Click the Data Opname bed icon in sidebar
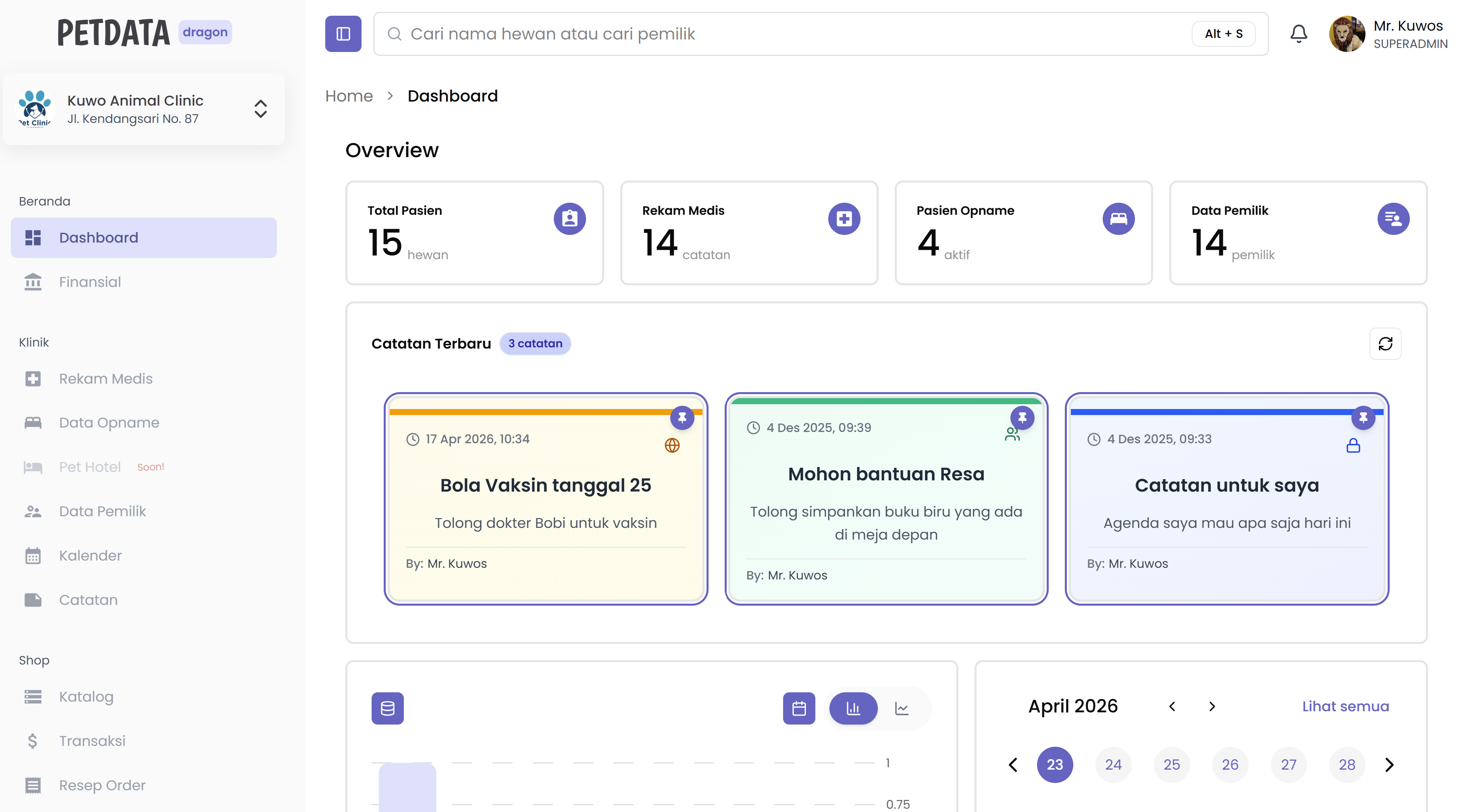 click(x=33, y=422)
